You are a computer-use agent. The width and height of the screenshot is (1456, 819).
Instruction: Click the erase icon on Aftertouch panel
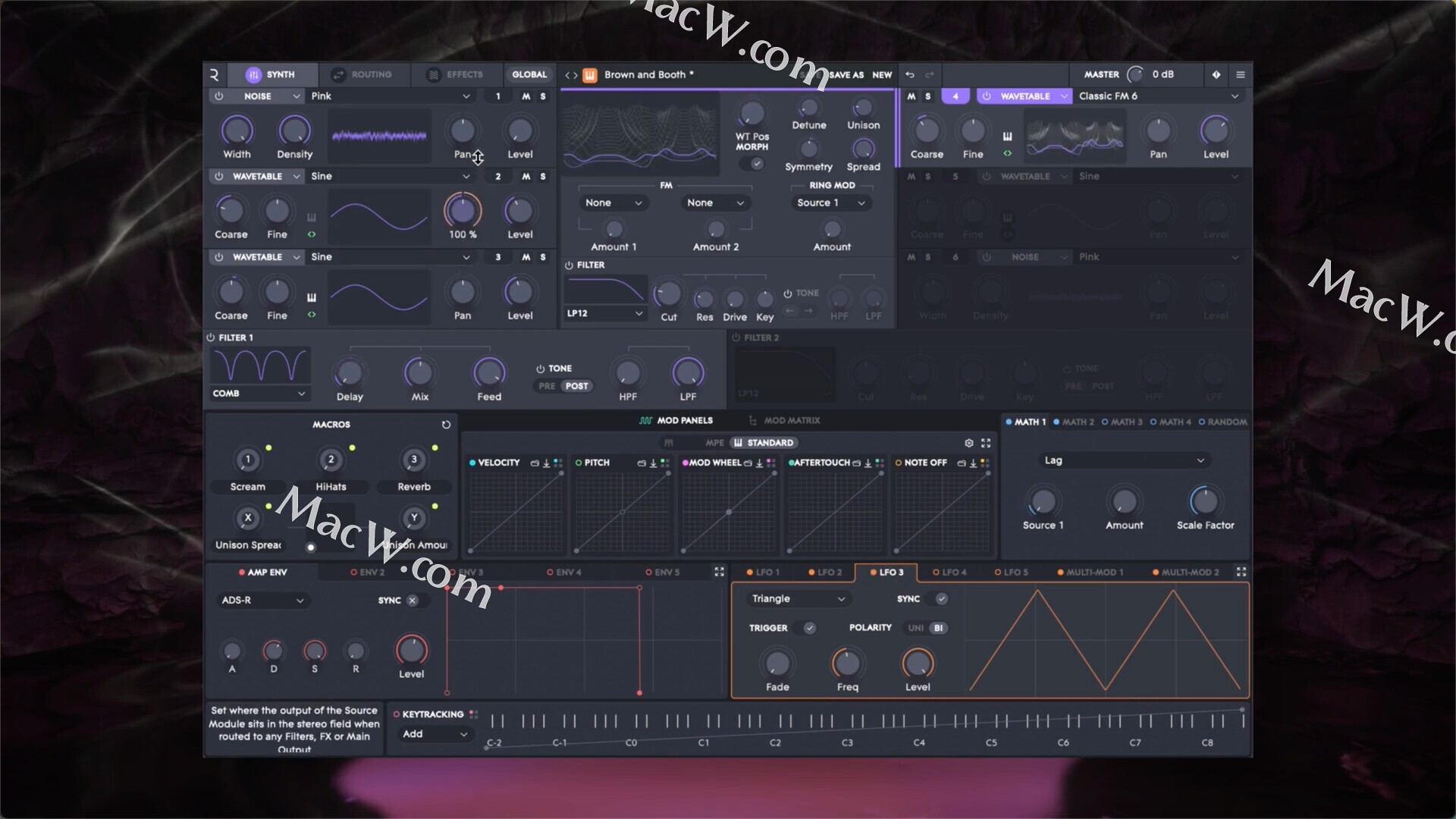(856, 463)
